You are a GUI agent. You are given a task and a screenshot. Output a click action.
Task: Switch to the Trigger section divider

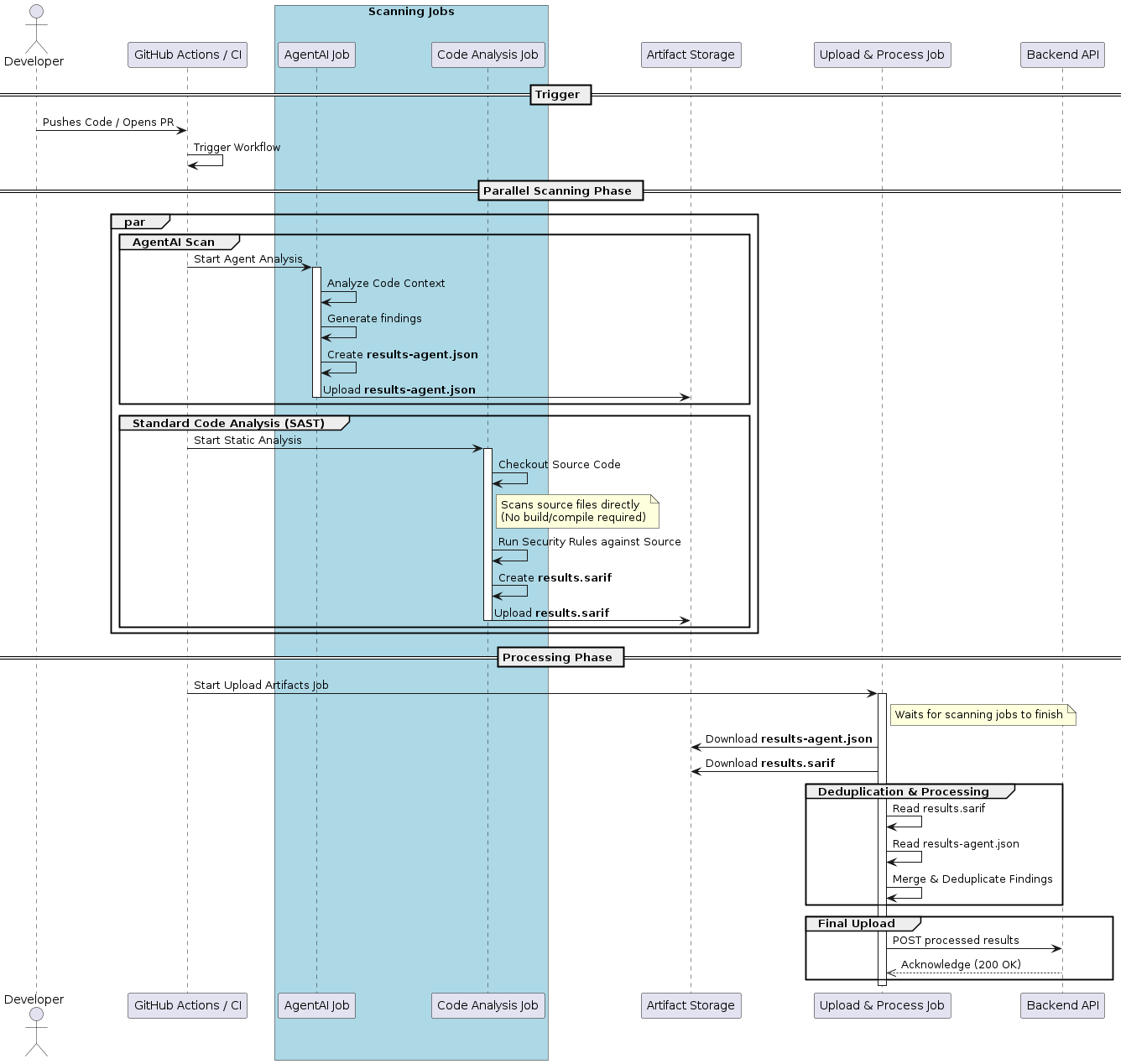(560, 94)
